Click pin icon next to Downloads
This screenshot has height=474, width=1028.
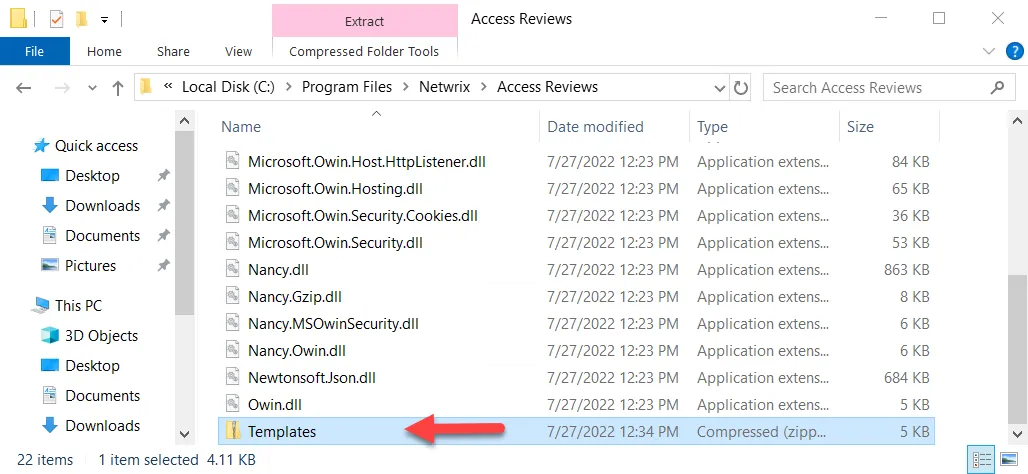[x=164, y=206]
